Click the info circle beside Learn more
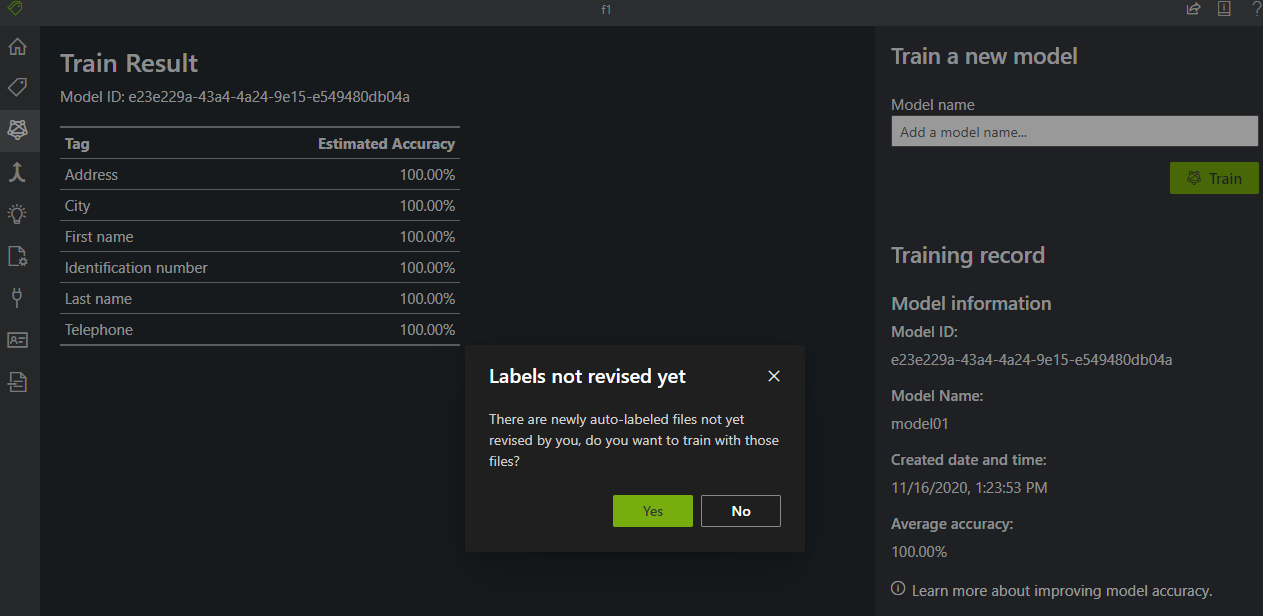Screen dimensions: 1273x616 pos(898,589)
